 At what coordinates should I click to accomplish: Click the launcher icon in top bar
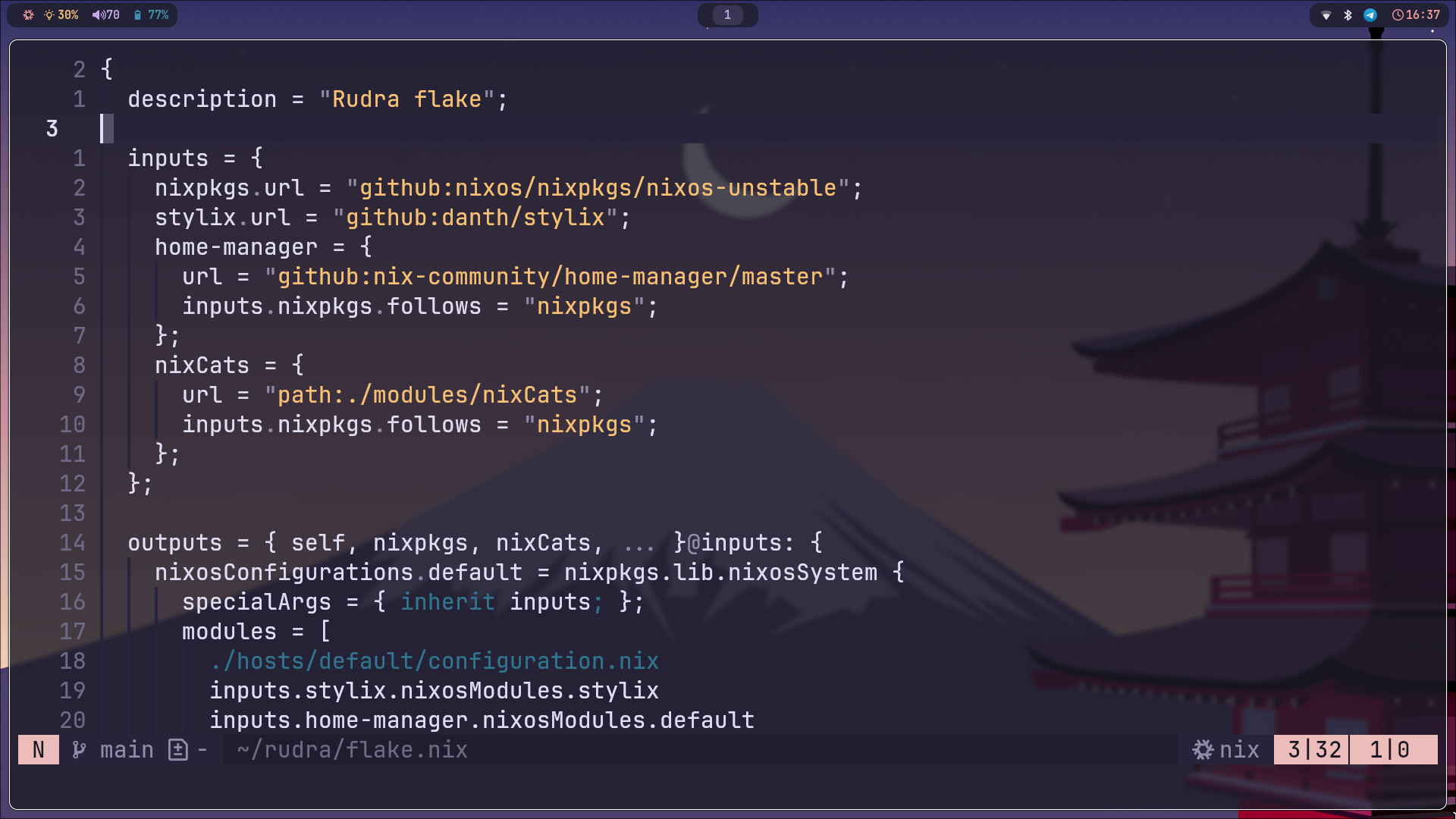(x=28, y=14)
